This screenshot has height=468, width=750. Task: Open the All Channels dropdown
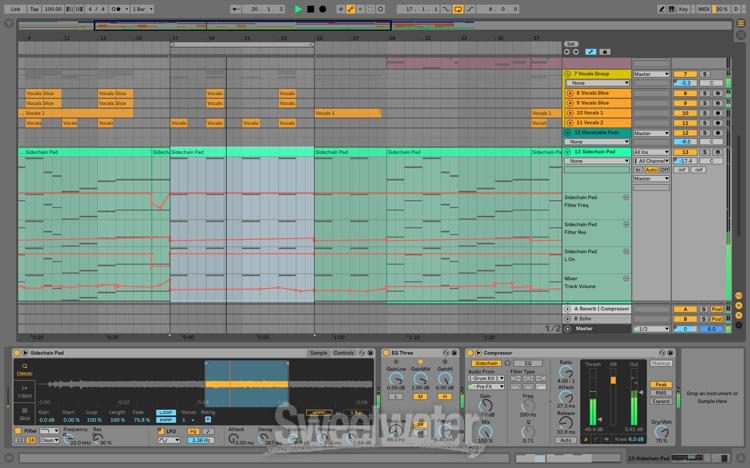[651, 161]
